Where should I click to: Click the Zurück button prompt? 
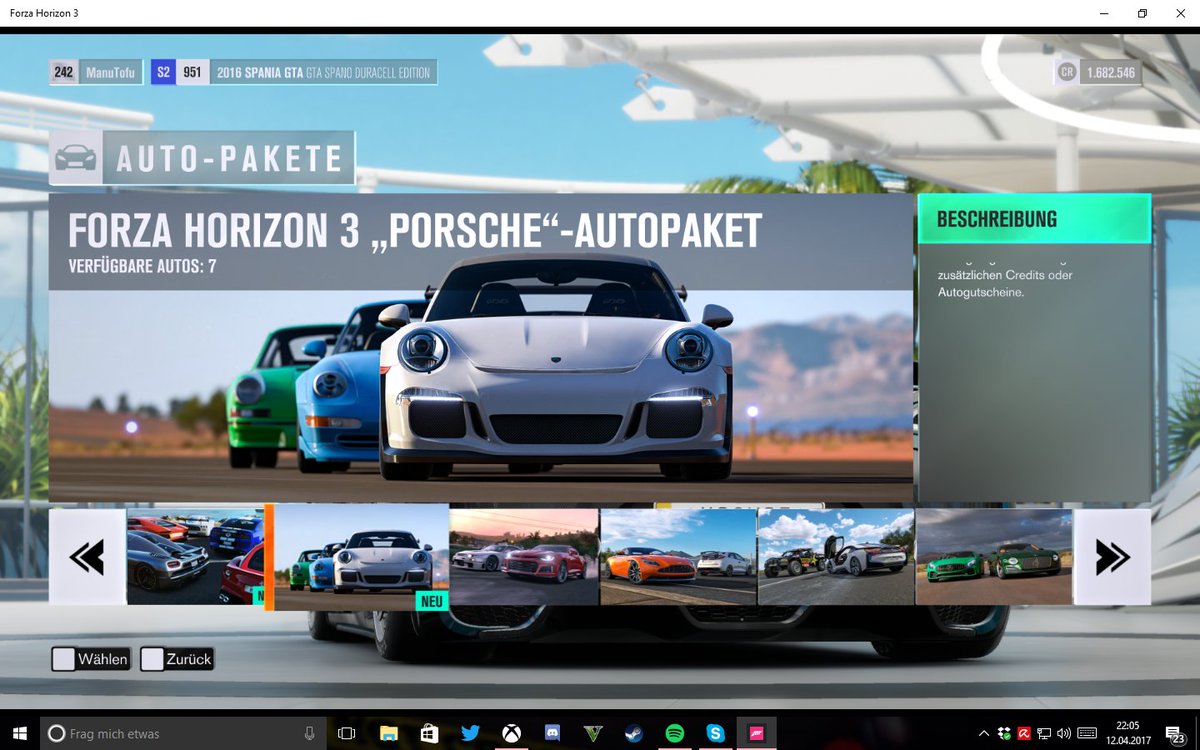coord(177,659)
